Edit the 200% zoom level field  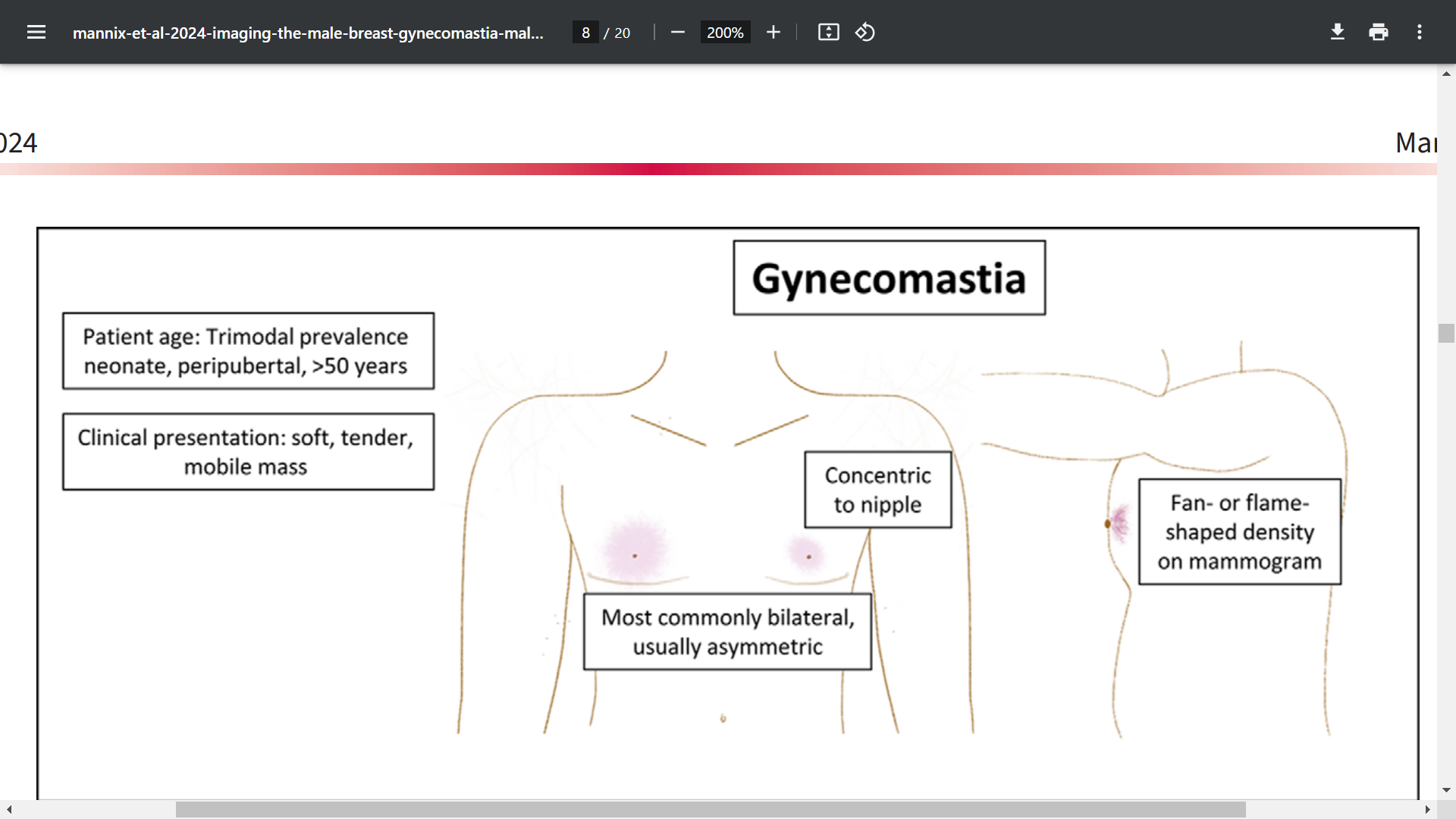click(725, 33)
